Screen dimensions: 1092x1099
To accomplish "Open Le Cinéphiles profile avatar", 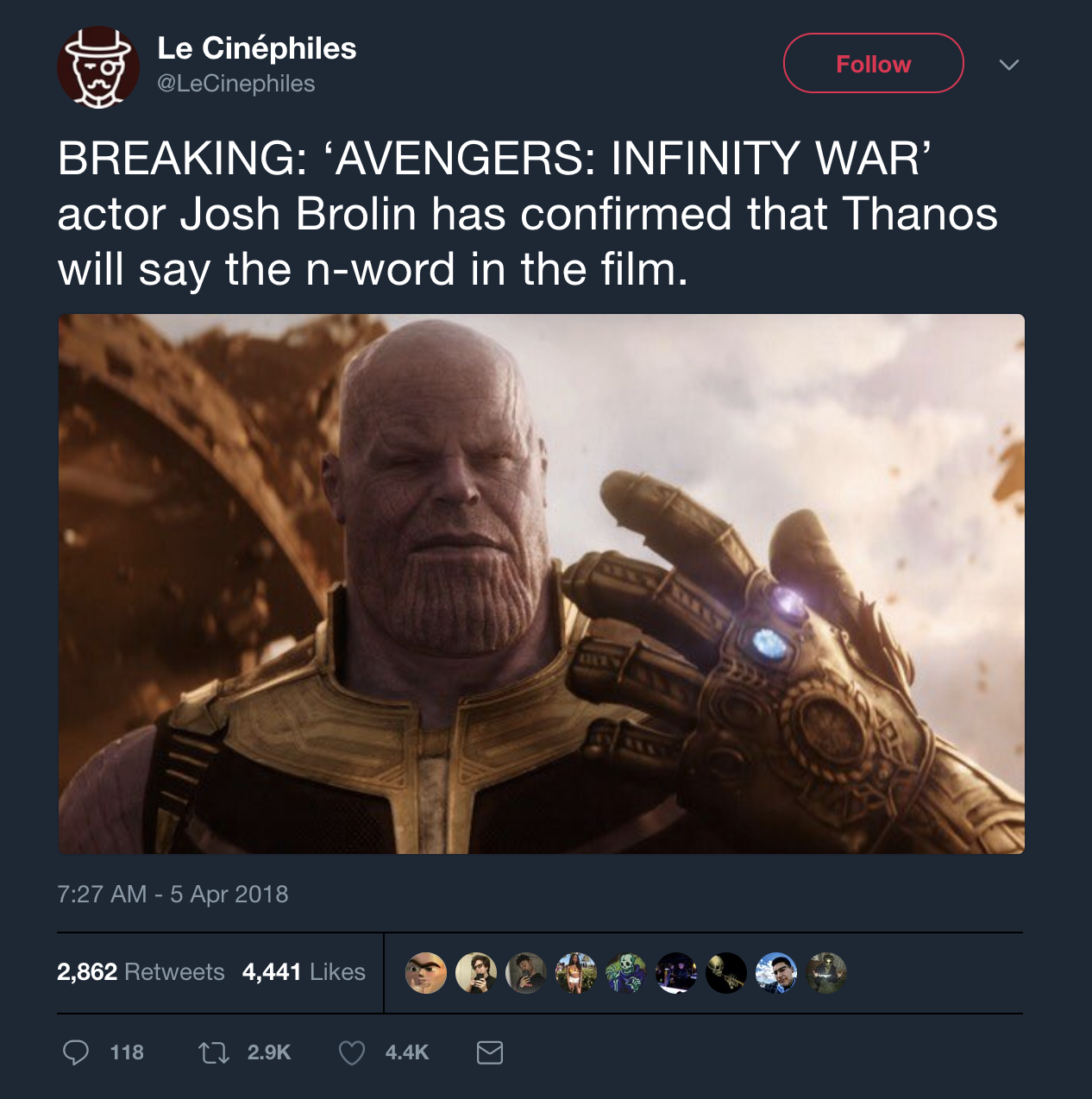I will click(98, 67).
